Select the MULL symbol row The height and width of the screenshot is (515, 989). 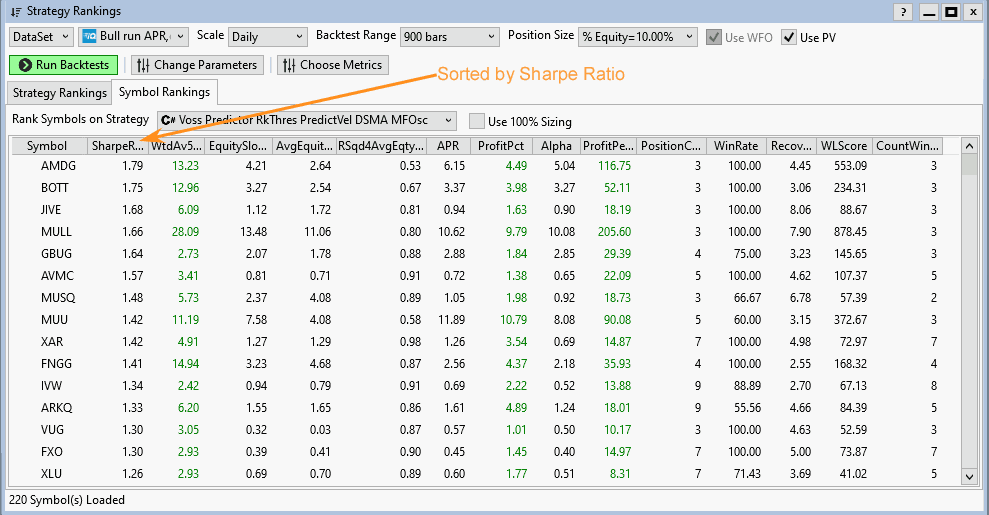coord(55,231)
